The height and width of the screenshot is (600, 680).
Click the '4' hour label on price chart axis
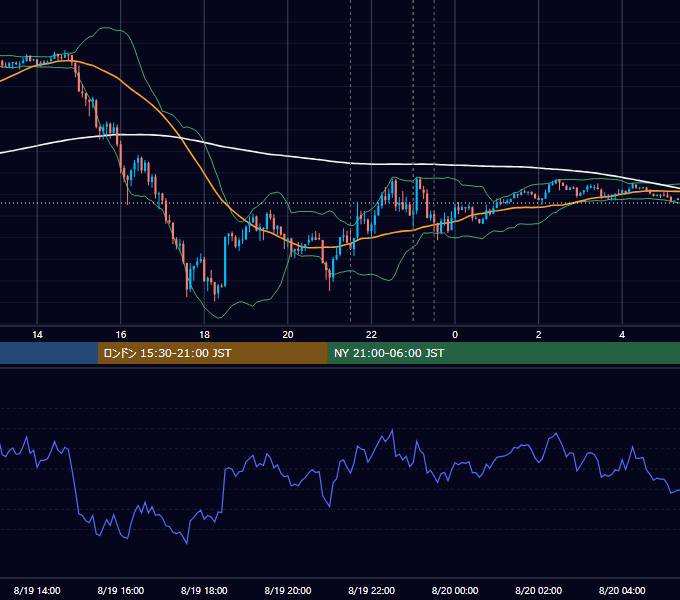tap(622, 335)
